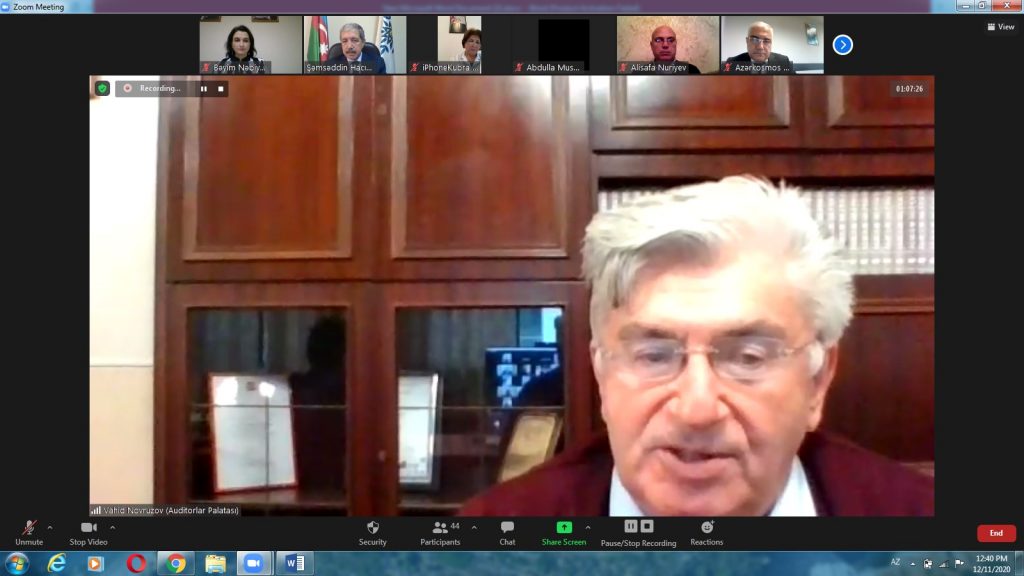Click the green encryption shield icon
This screenshot has width=1024, height=576.
(102, 88)
